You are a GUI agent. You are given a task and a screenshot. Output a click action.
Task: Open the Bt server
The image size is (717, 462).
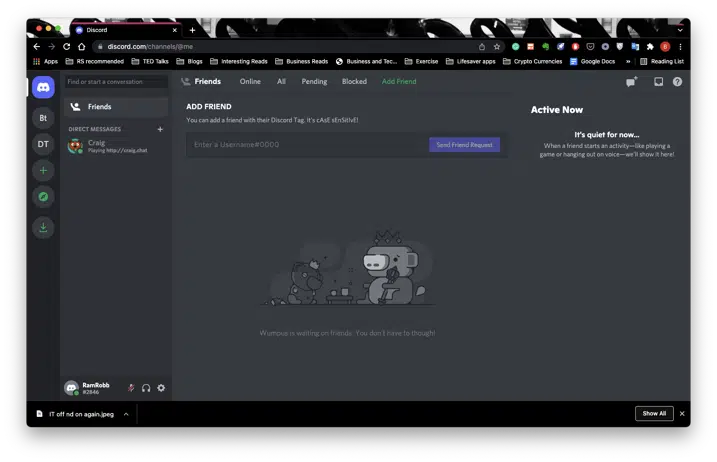pyautogui.click(x=43, y=118)
